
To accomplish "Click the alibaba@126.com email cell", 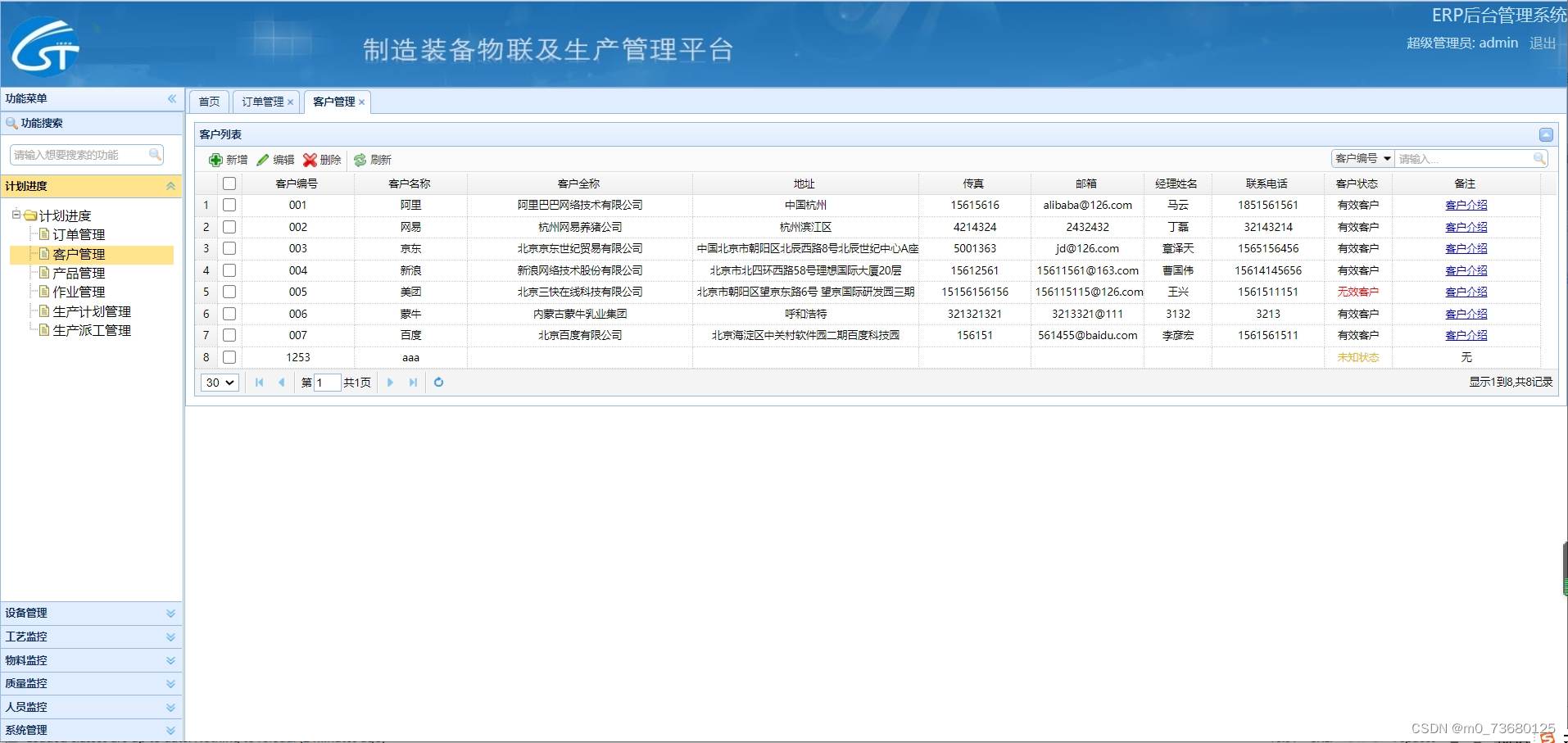I will coord(1087,205).
